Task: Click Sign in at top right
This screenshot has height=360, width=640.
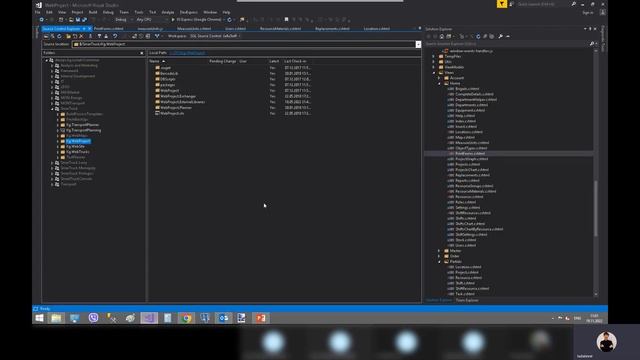Action: (x=588, y=13)
